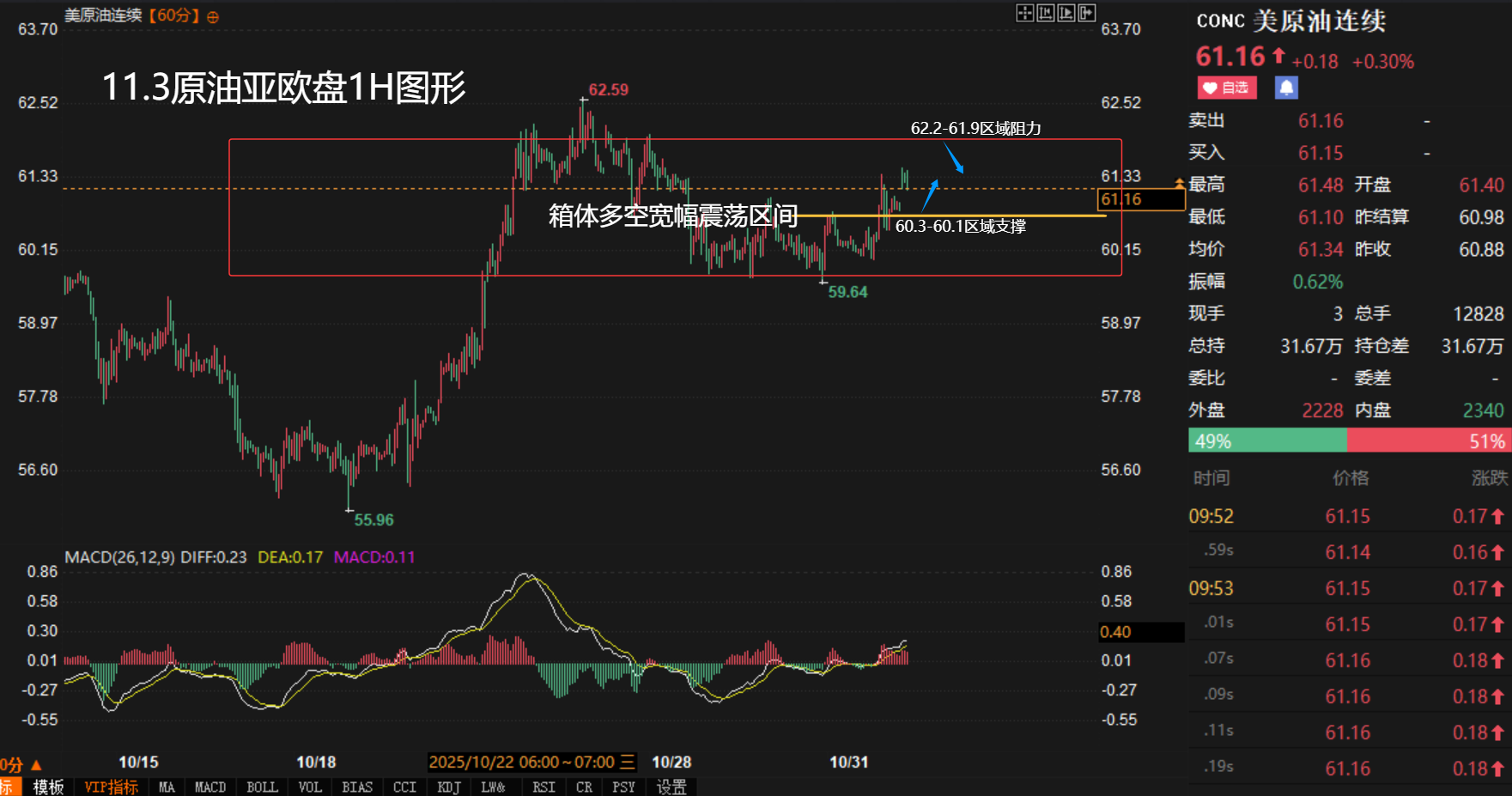
Task: Open the 模板 template menu
Action: coord(48,787)
